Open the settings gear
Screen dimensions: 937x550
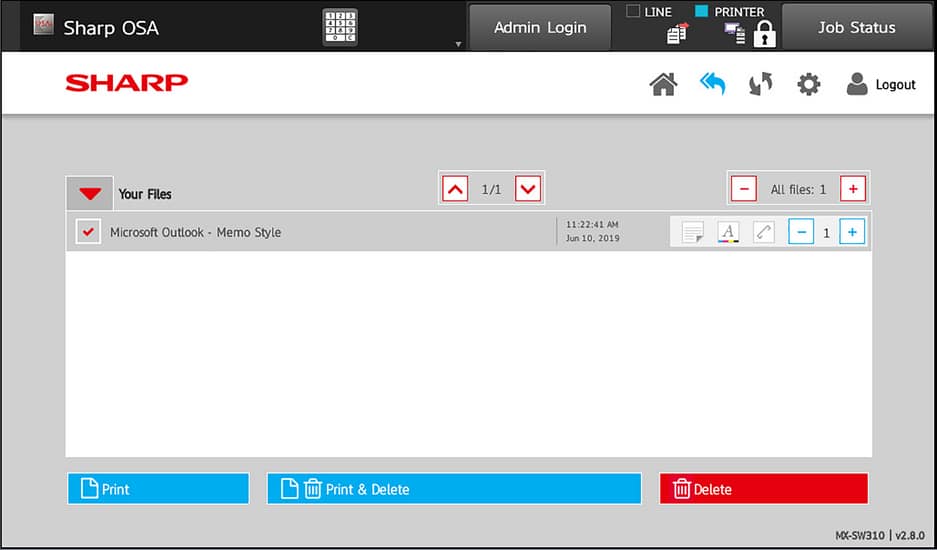[x=808, y=85]
